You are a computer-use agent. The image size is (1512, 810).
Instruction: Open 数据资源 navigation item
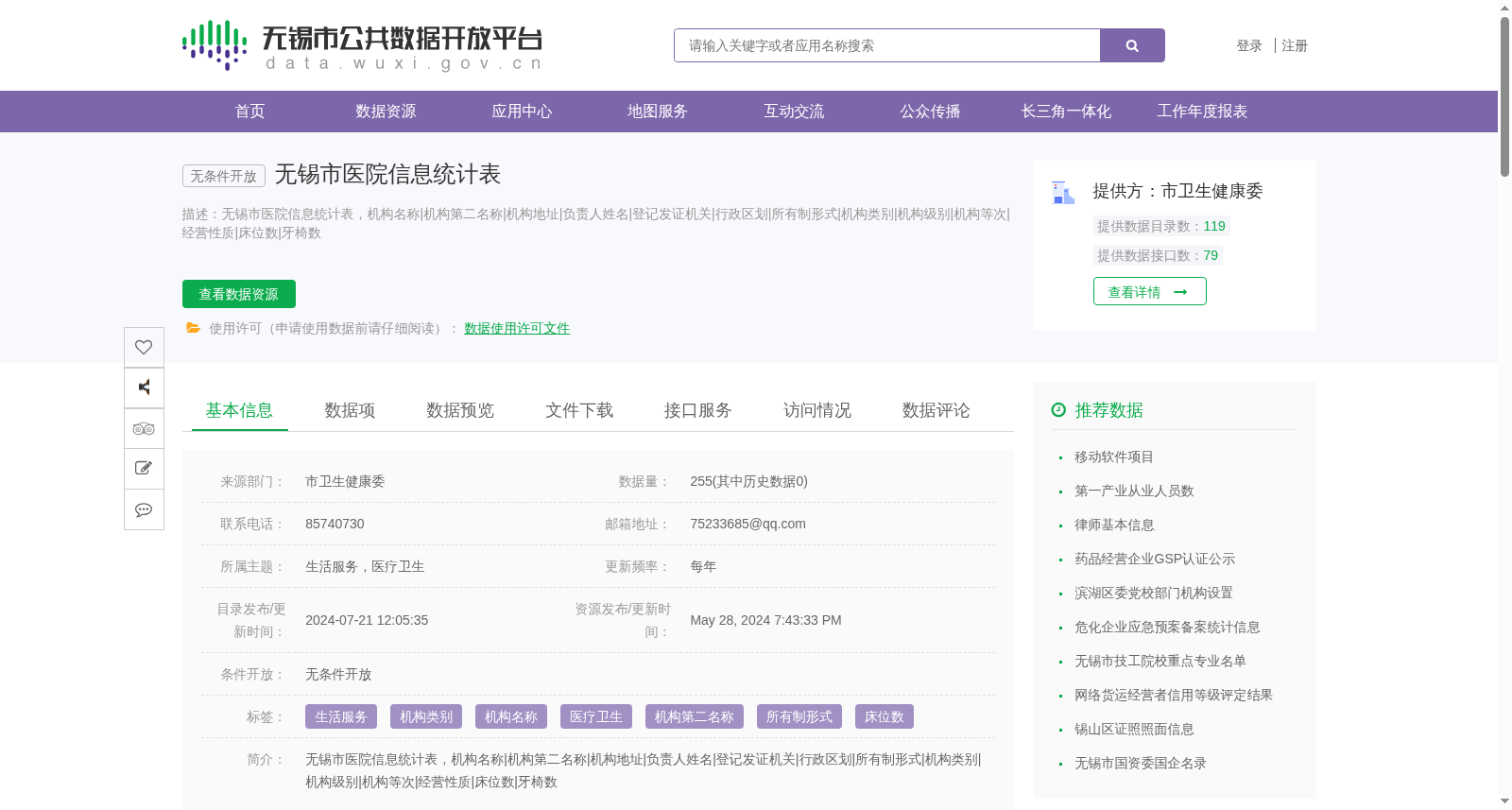[386, 112]
